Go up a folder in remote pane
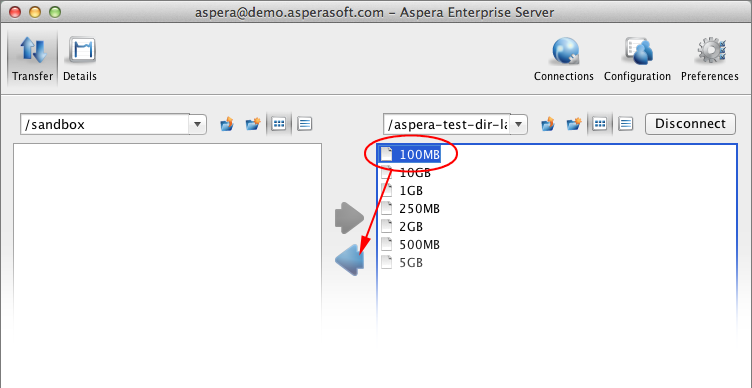 click(548, 124)
